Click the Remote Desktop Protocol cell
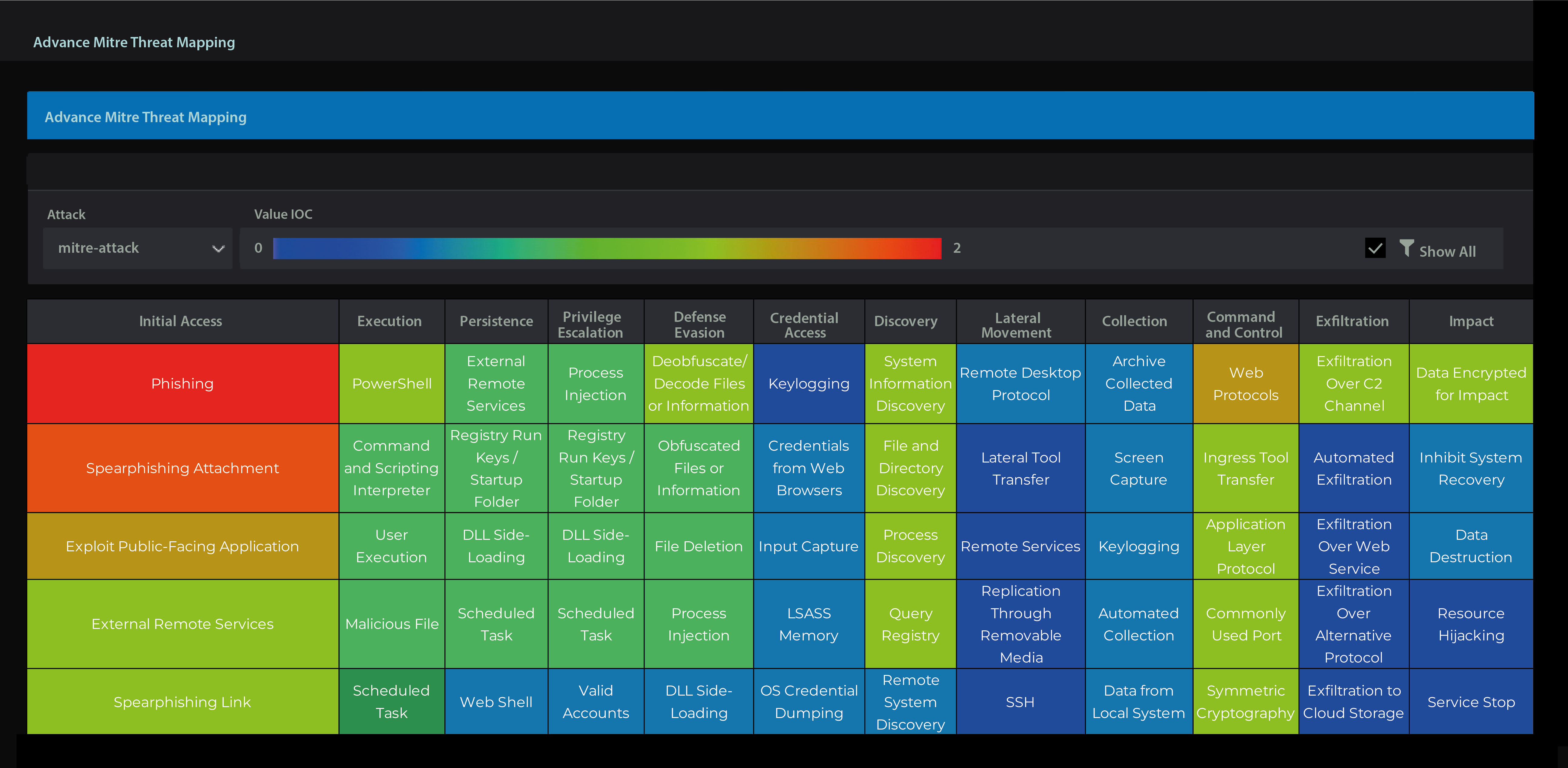Image resolution: width=1568 pixels, height=768 pixels. [x=1021, y=384]
